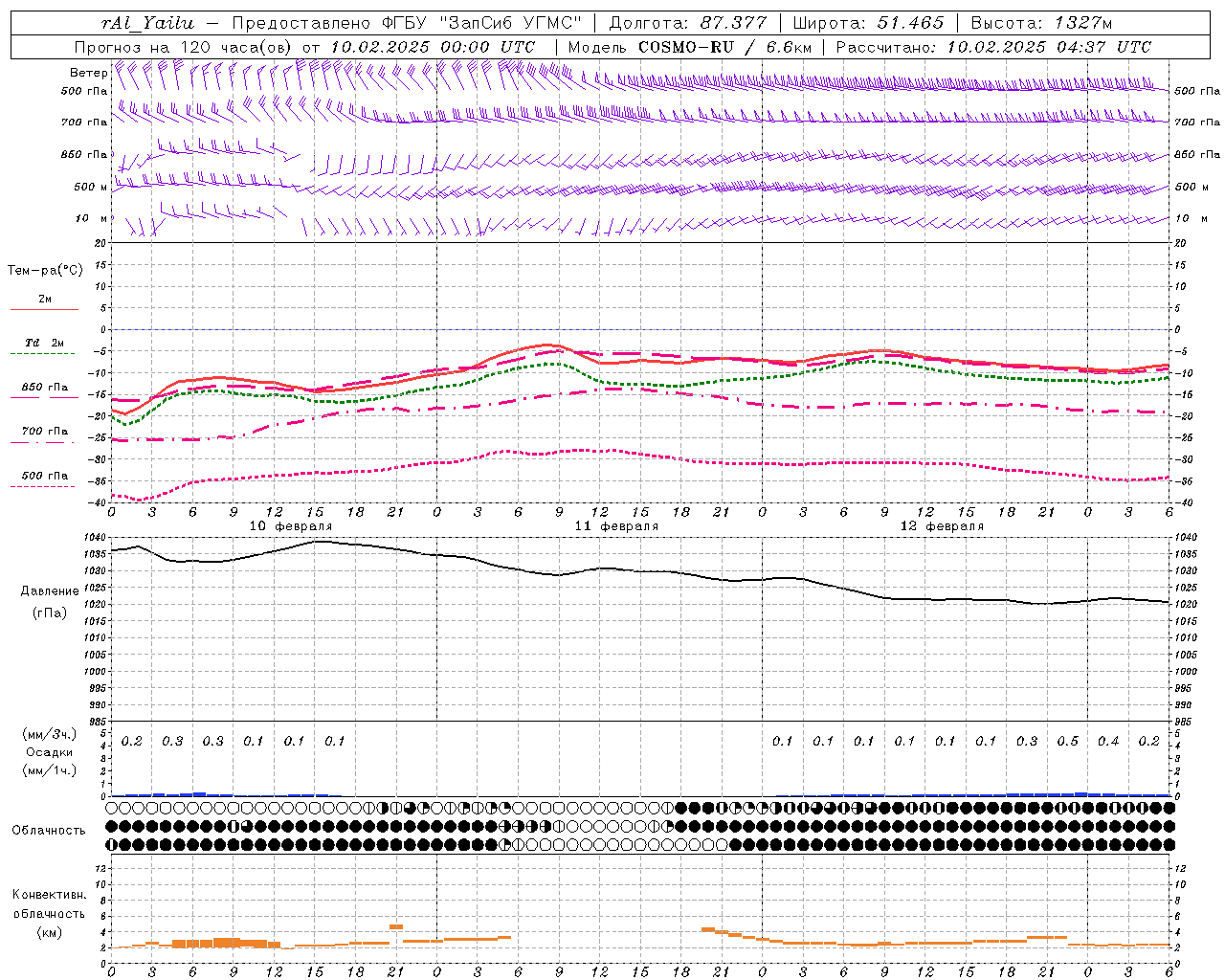Click "985" on the left pressure axis

[x=96, y=722]
